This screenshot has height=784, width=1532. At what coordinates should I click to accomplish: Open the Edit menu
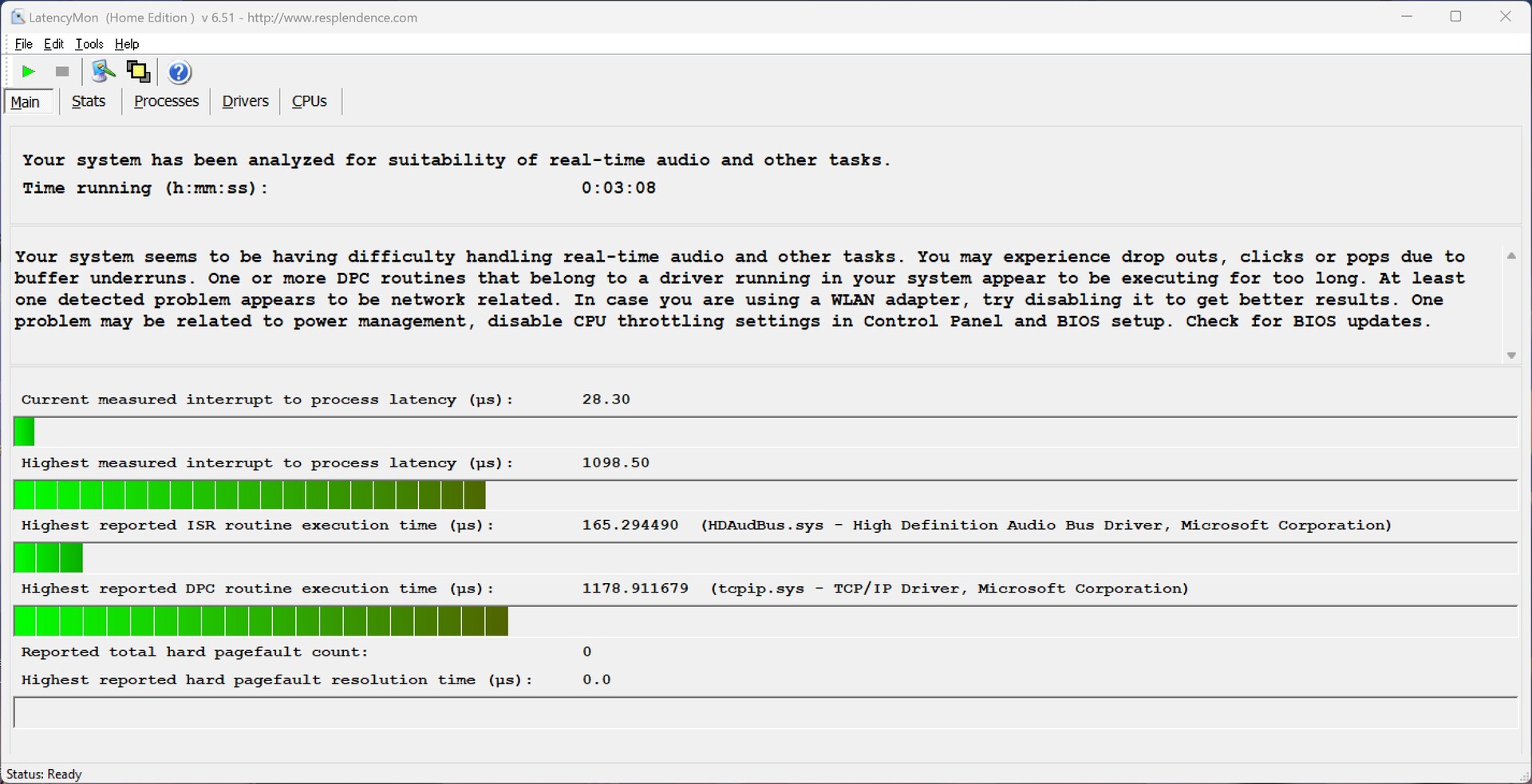tap(53, 44)
